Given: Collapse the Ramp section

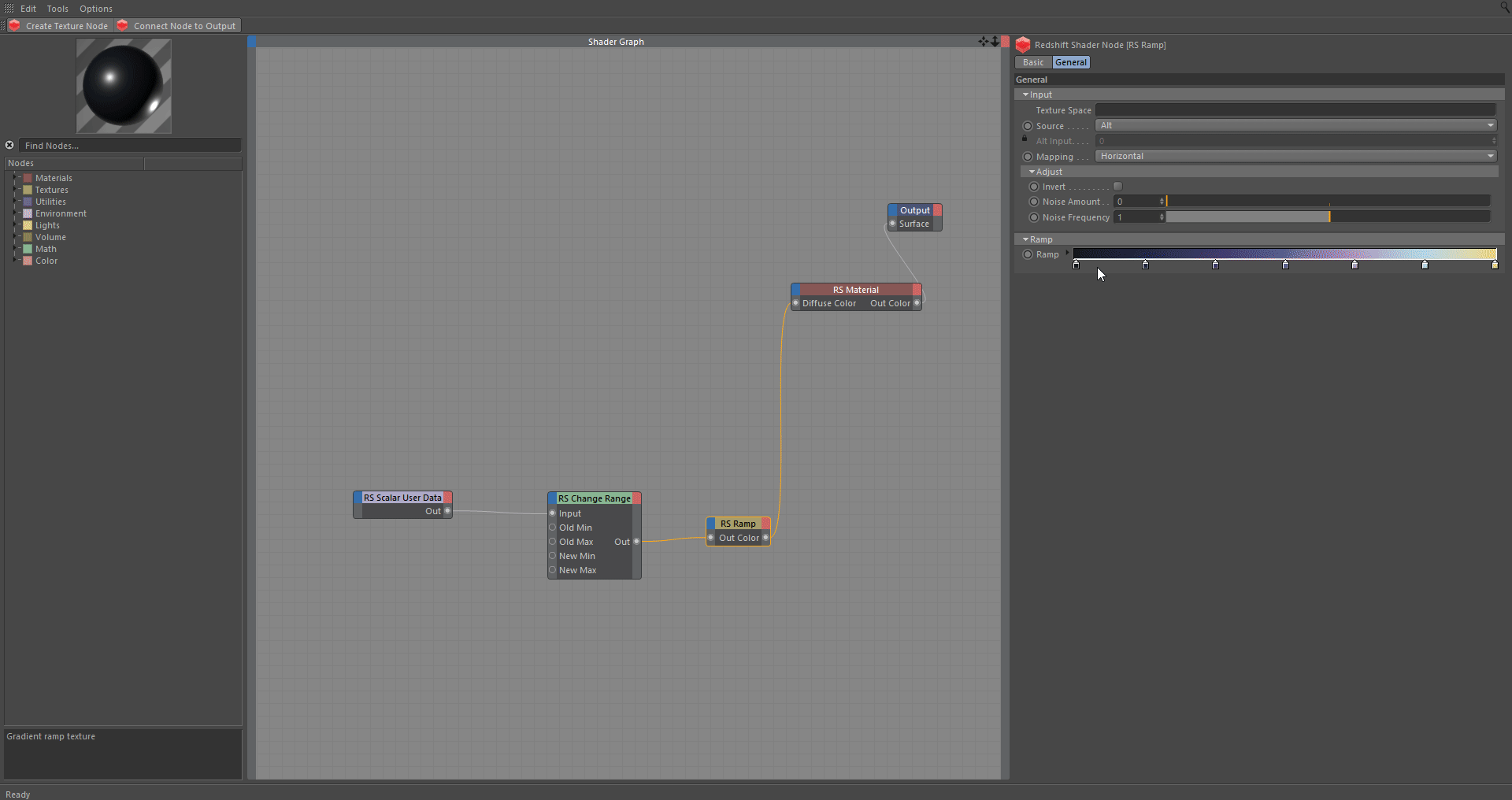Looking at the screenshot, I should pos(1025,239).
